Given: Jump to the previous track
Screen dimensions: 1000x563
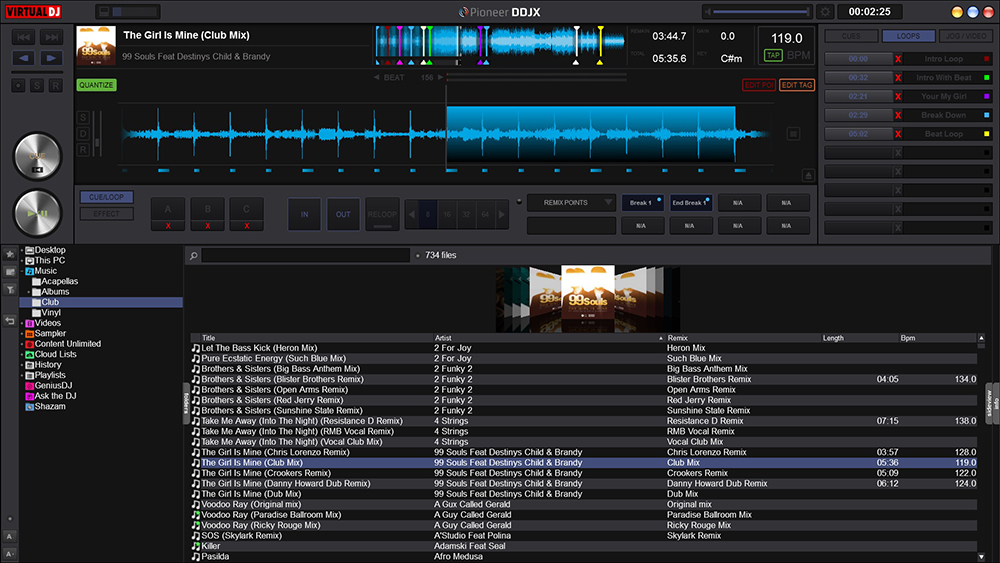Looking at the screenshot, I should point(24,37).
